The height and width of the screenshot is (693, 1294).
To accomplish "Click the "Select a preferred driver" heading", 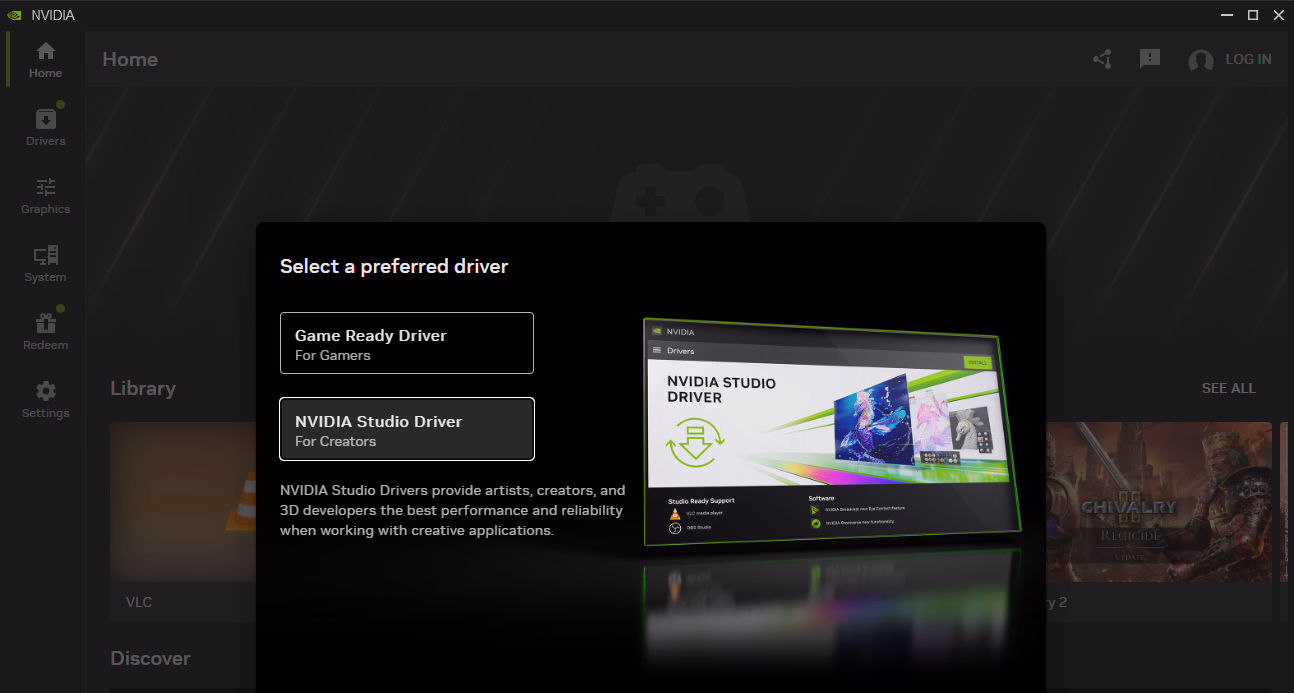I will [394, 266].
